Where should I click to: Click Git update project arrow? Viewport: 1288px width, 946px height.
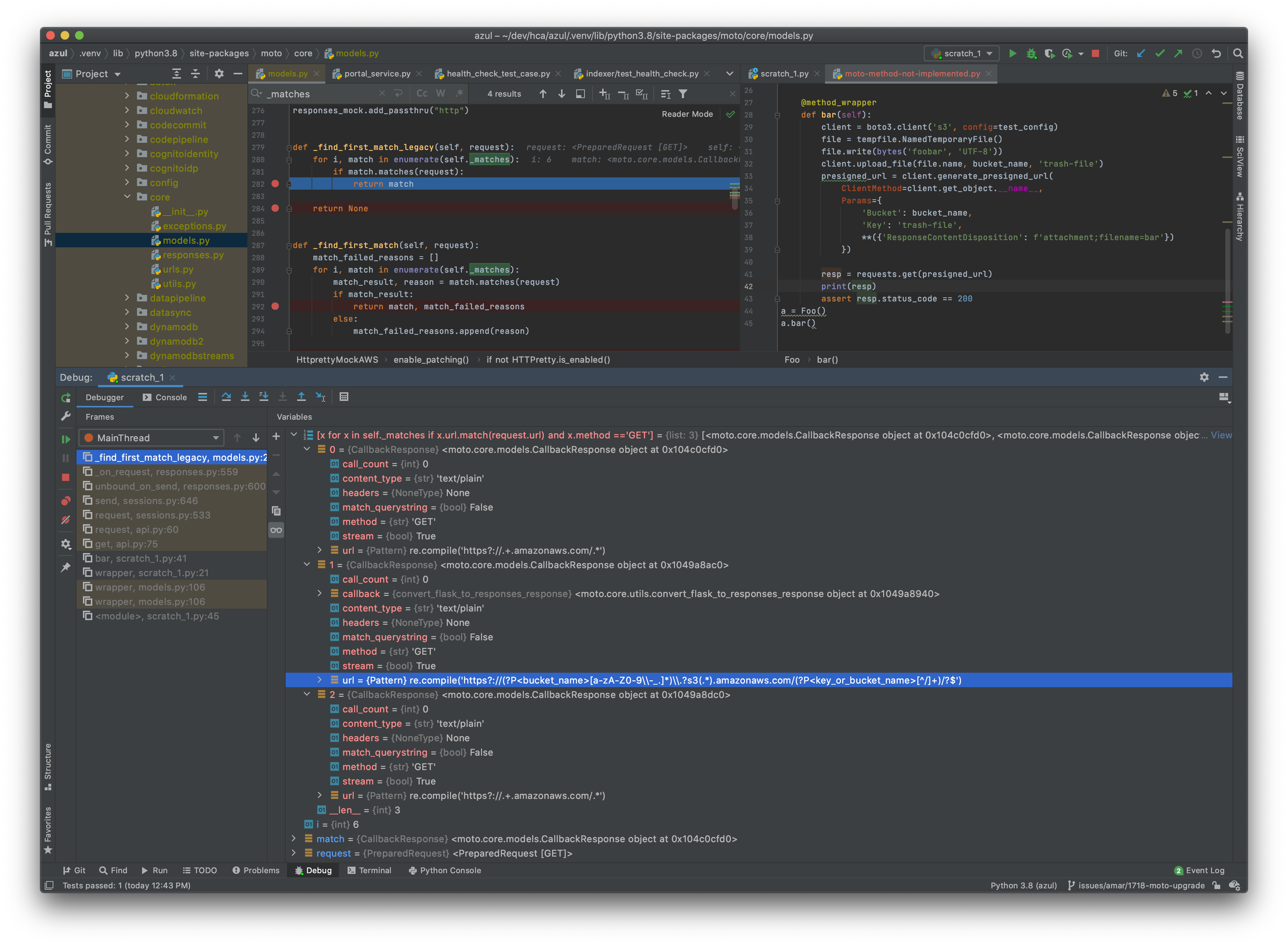click(x=1141, y=53)
